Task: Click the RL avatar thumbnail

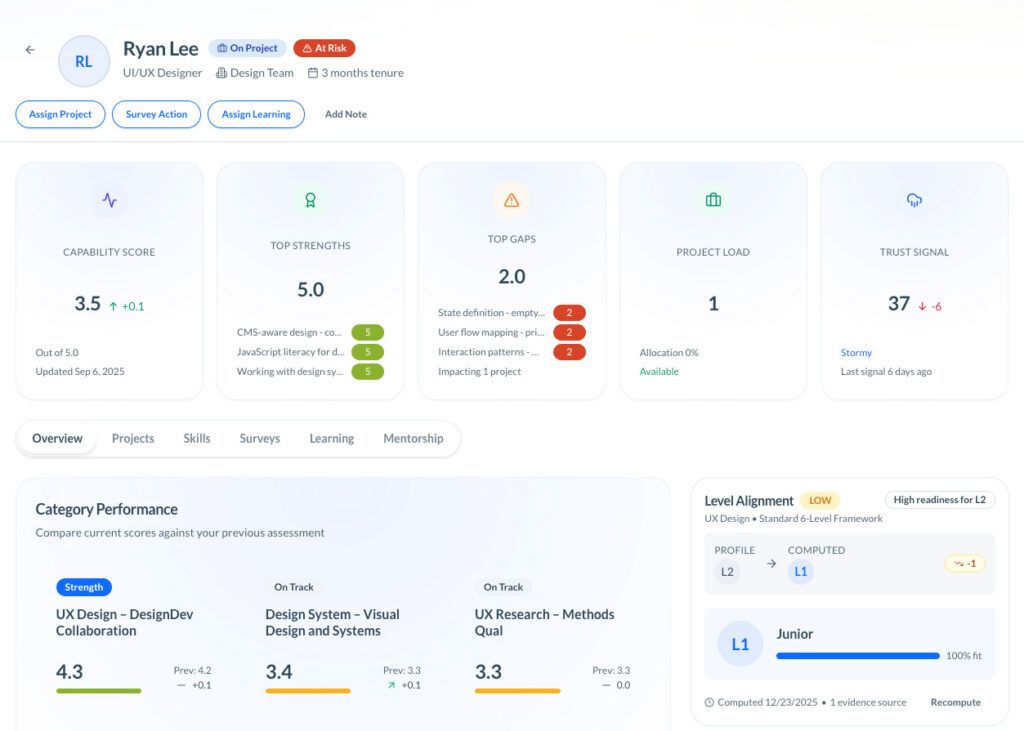Action: (x=84, y=61)
